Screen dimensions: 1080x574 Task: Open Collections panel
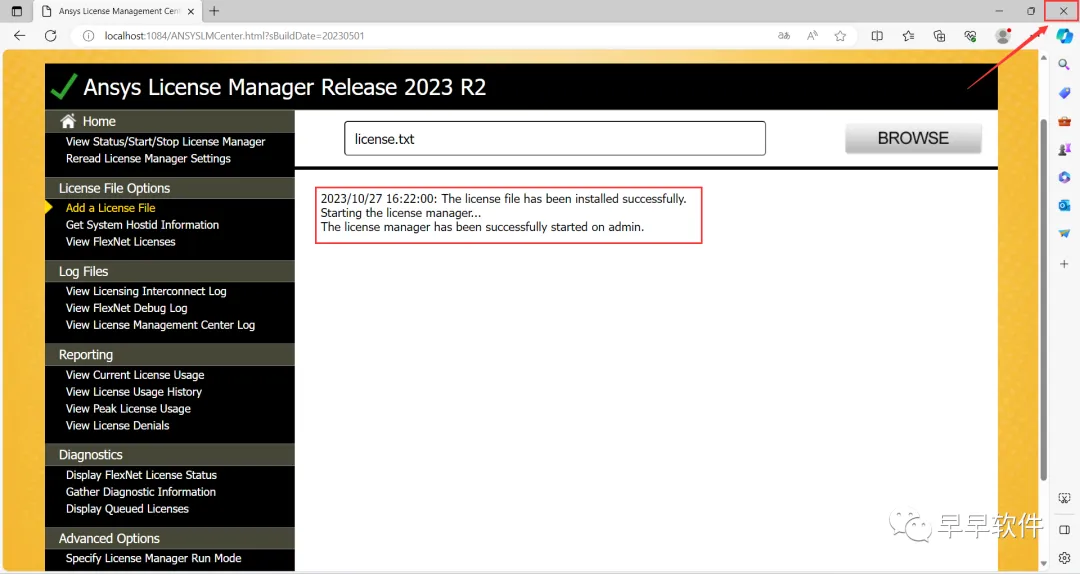tap(939, 36)
